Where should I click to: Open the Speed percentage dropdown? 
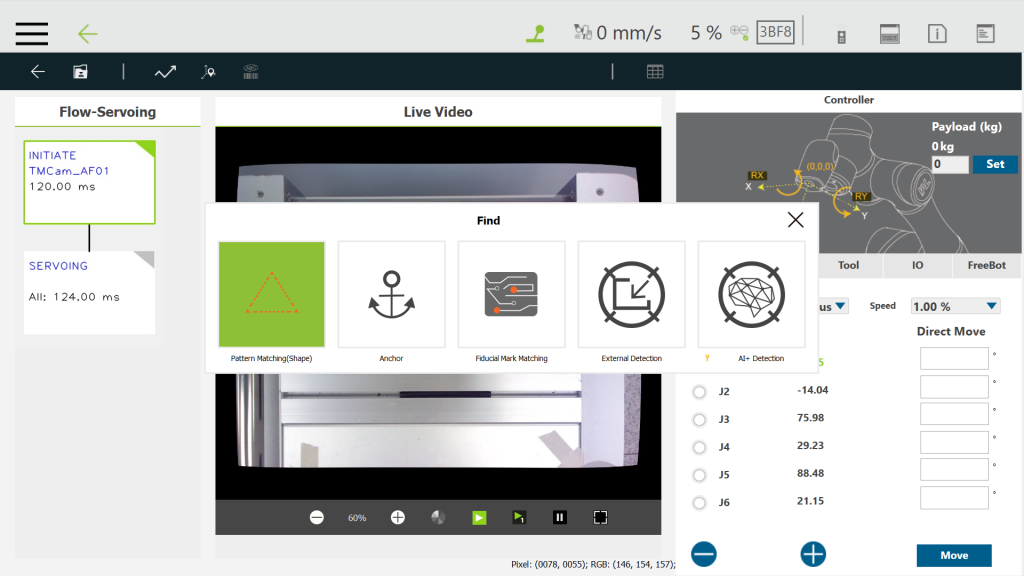click(955, 307)
